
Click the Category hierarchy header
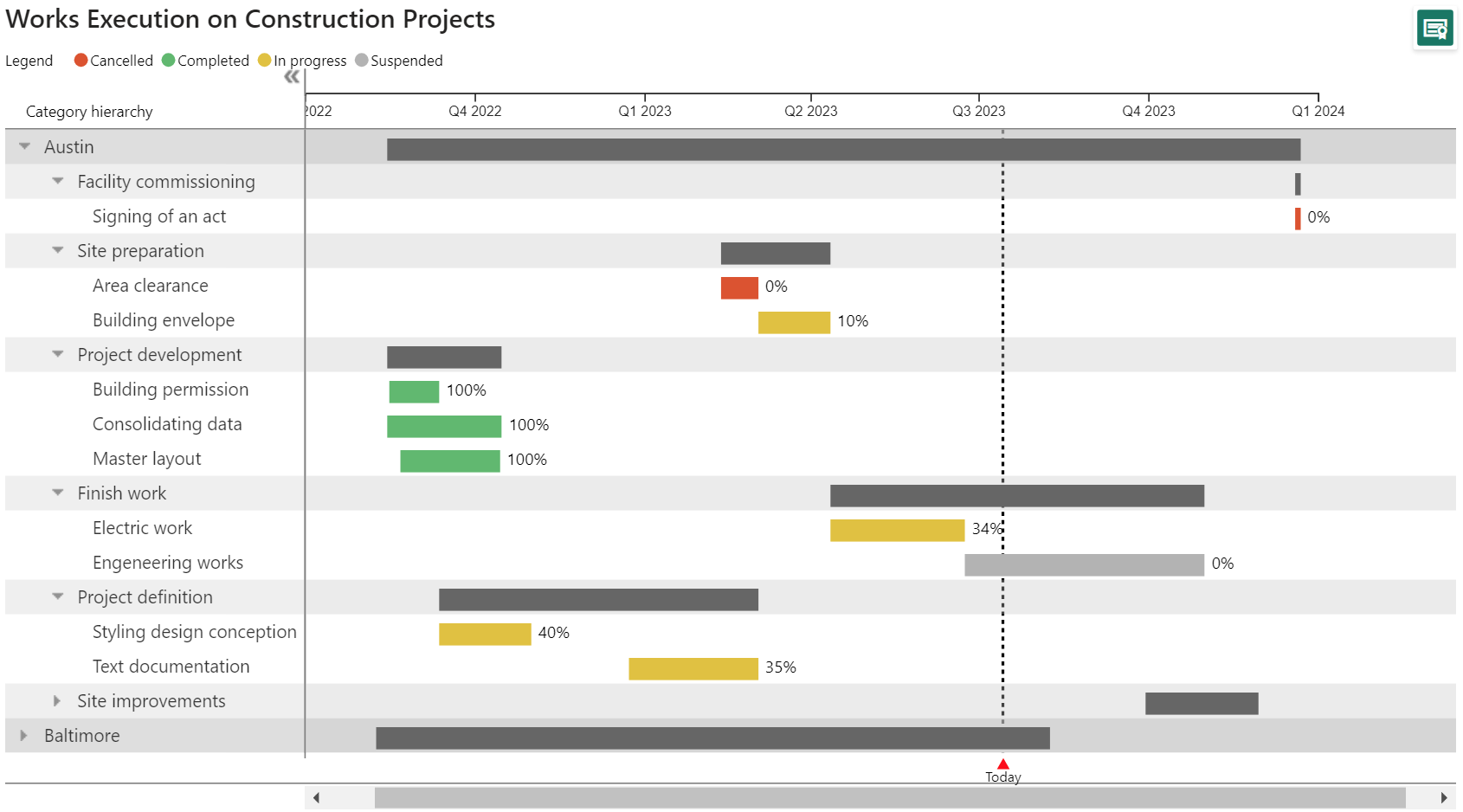pos(88,111)
